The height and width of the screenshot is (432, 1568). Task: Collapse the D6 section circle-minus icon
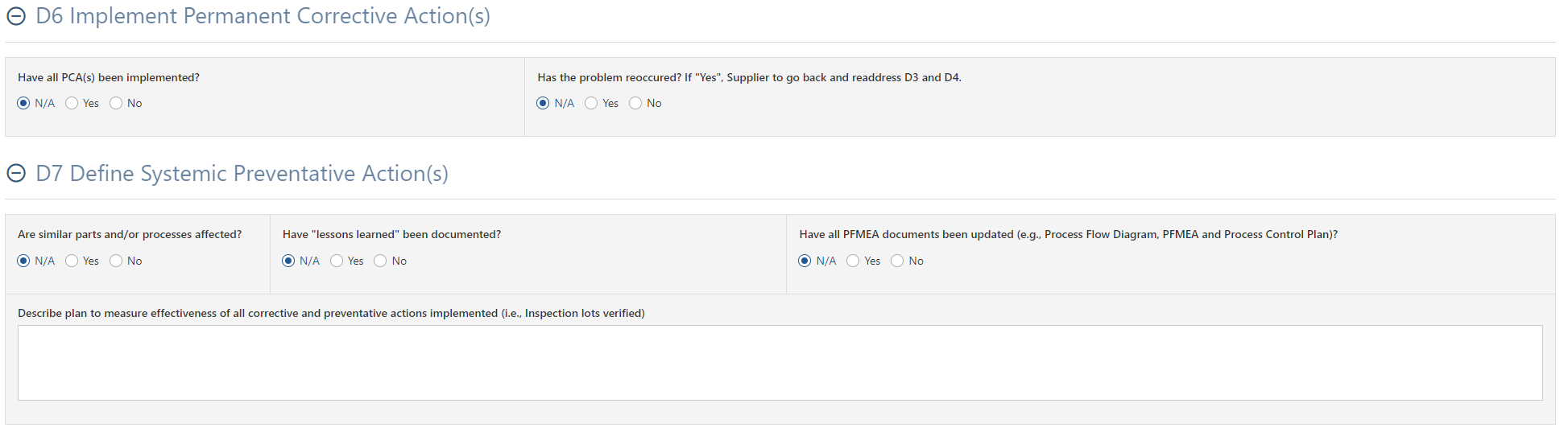pos(16,16)
